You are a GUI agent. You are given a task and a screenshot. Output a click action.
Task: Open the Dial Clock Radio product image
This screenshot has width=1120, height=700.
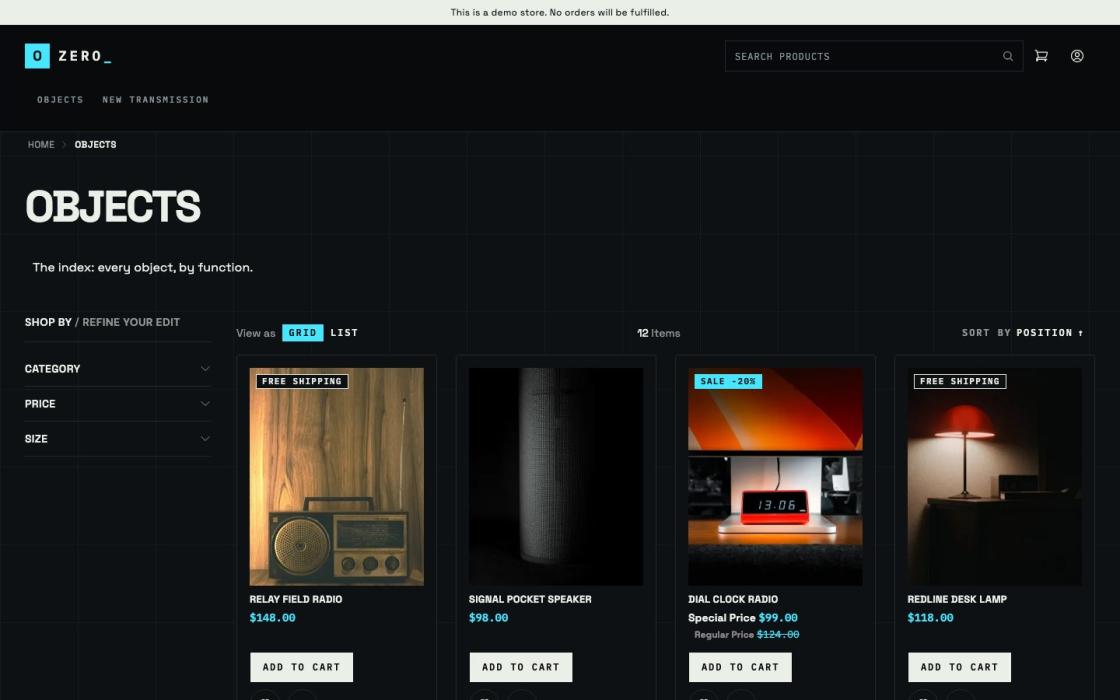775,476
